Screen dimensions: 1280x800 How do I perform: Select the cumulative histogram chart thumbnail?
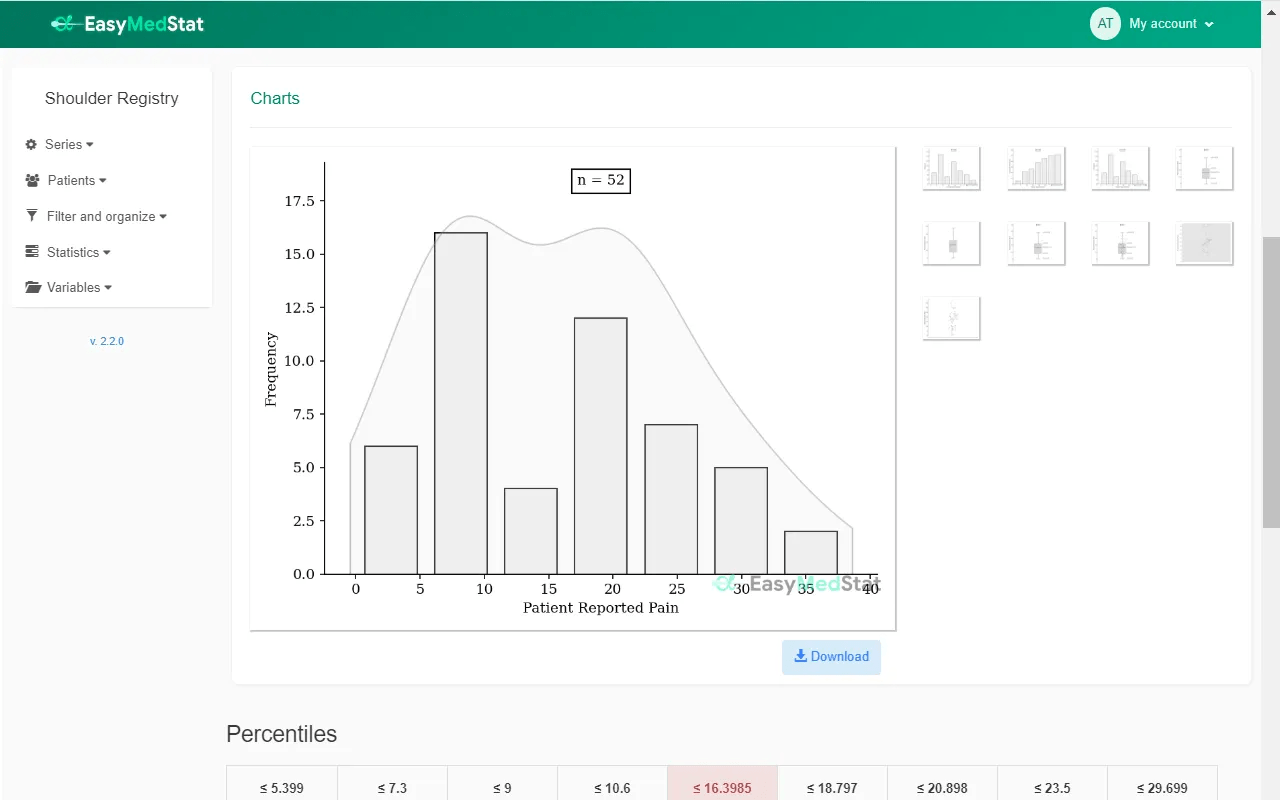(1036, 168)
